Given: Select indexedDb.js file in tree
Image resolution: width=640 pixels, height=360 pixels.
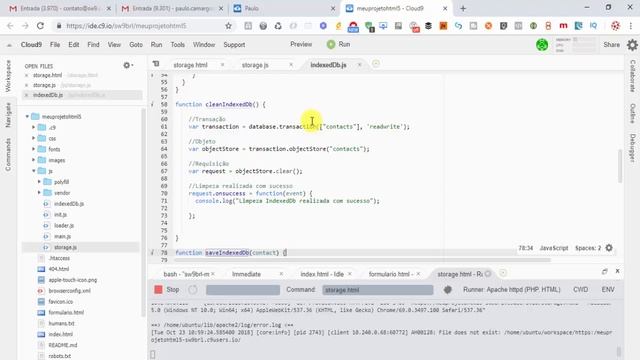Looking at the screenshot, I should [x=69, y=204].
